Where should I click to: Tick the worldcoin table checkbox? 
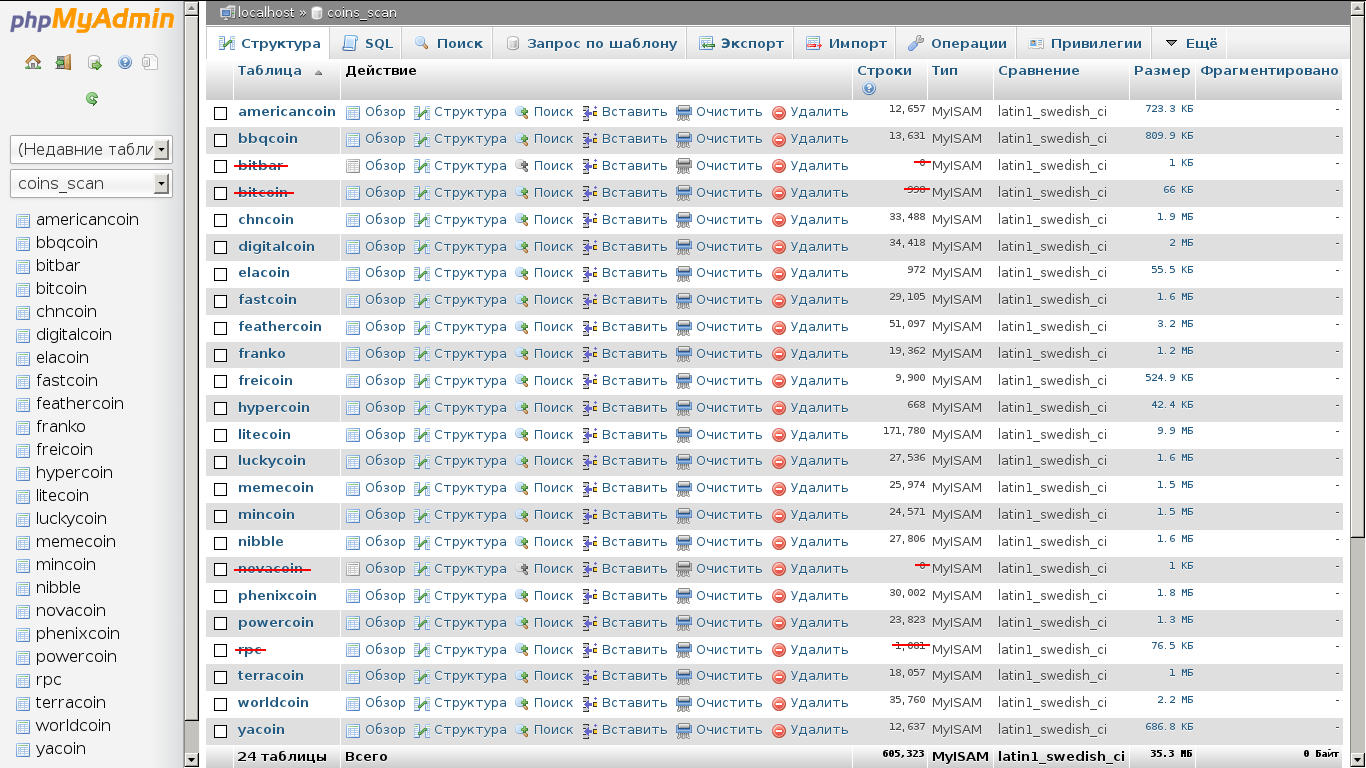coord(221,704)
